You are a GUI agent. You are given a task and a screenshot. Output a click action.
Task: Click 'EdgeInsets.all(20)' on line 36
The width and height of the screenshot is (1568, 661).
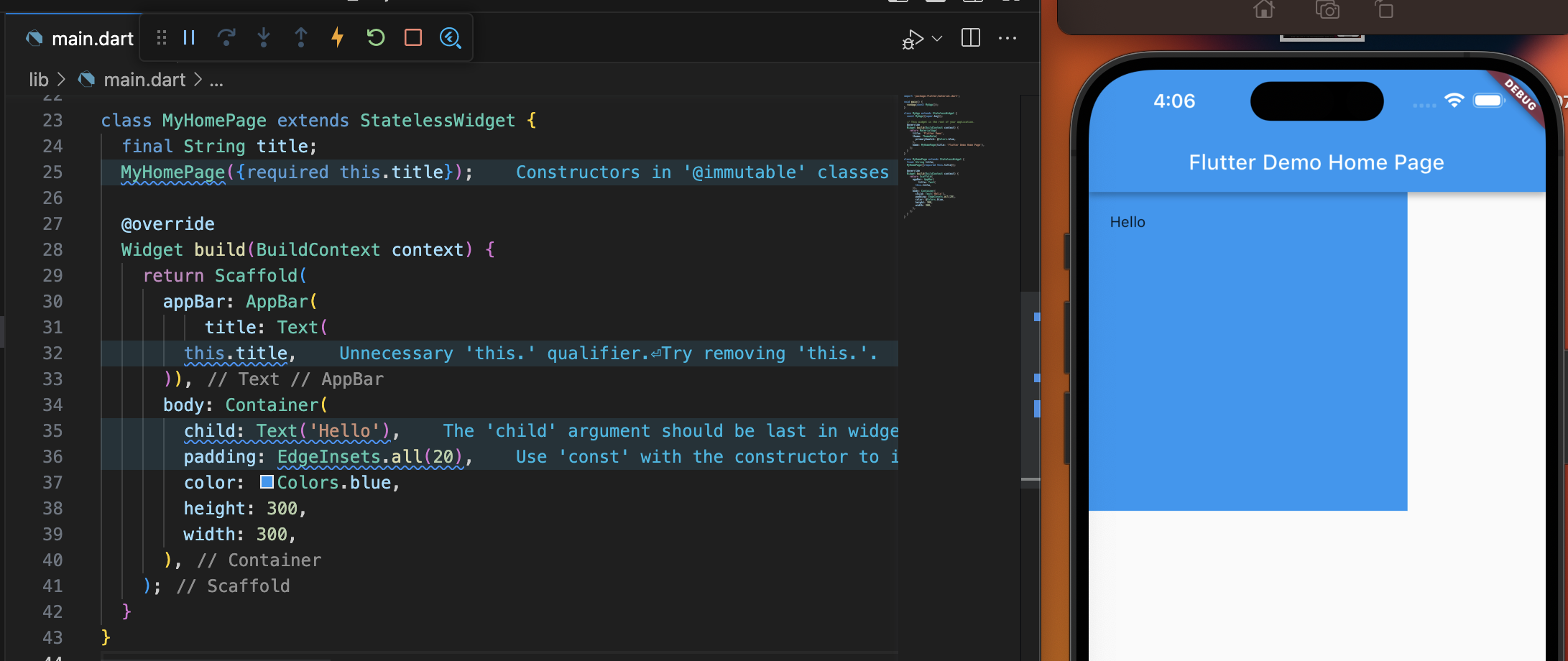pos(370,457)
